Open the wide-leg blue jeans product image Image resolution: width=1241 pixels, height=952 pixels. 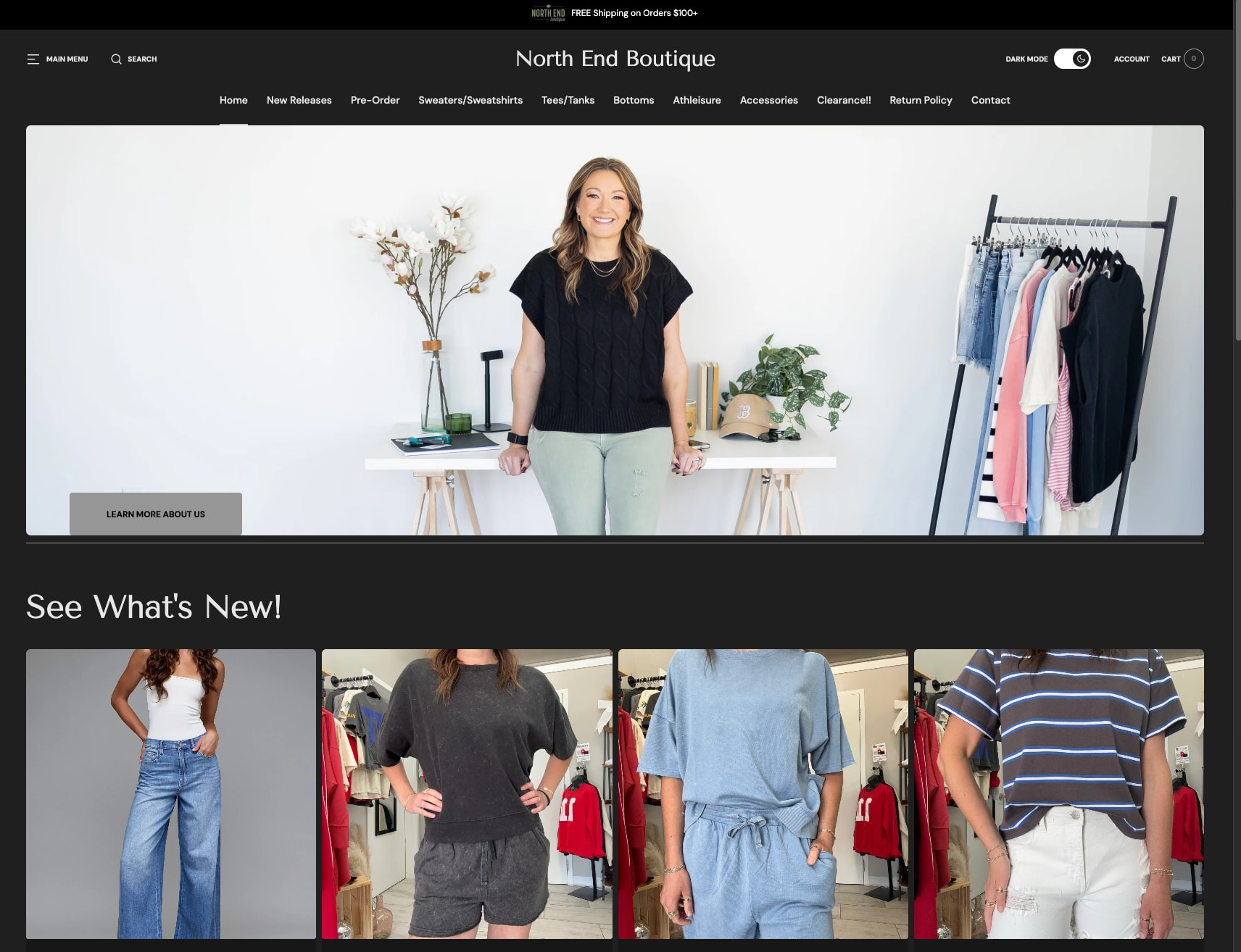click(x=171, y=794)
